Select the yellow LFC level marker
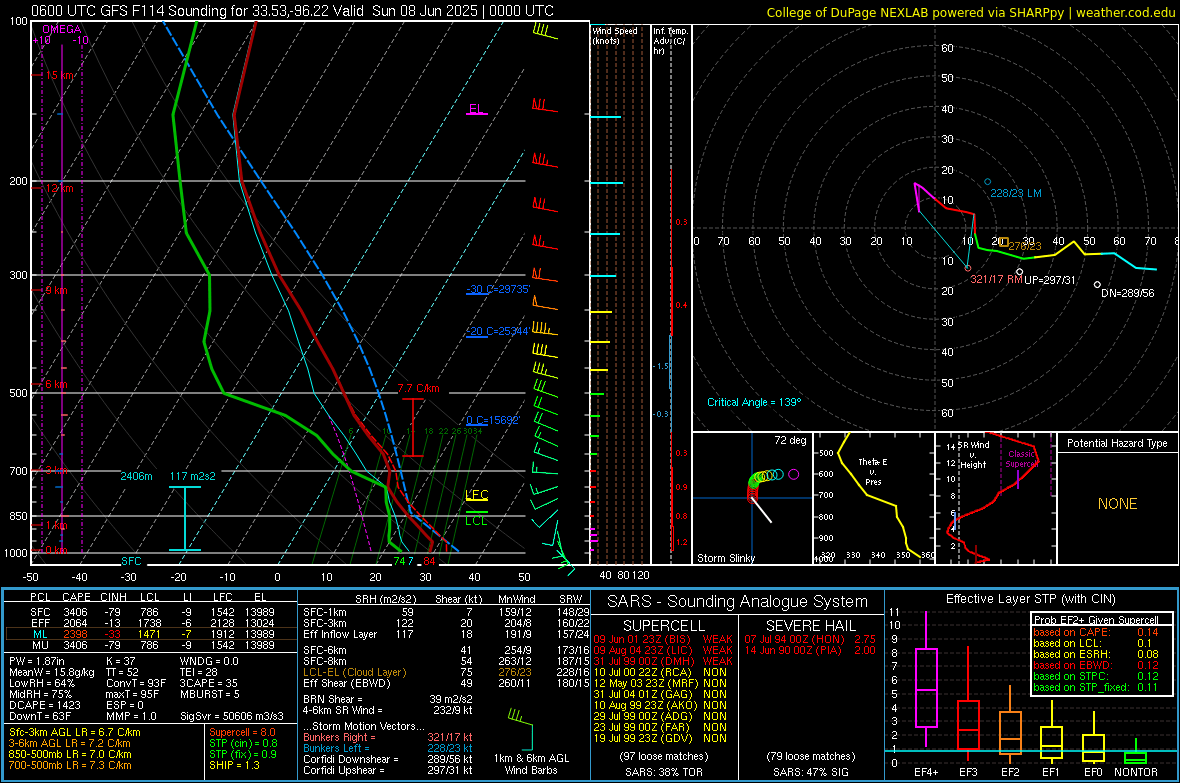 476,495
